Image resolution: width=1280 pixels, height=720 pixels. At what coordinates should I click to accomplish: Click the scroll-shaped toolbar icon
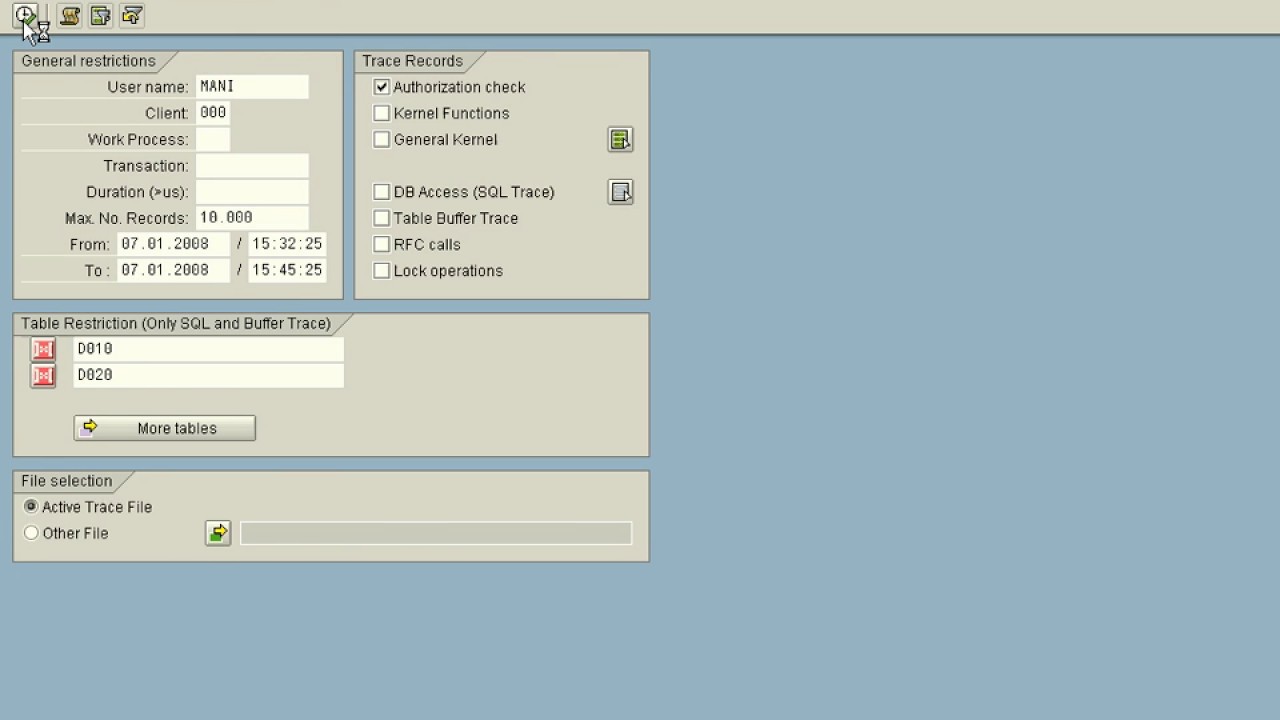coord(70,15)
